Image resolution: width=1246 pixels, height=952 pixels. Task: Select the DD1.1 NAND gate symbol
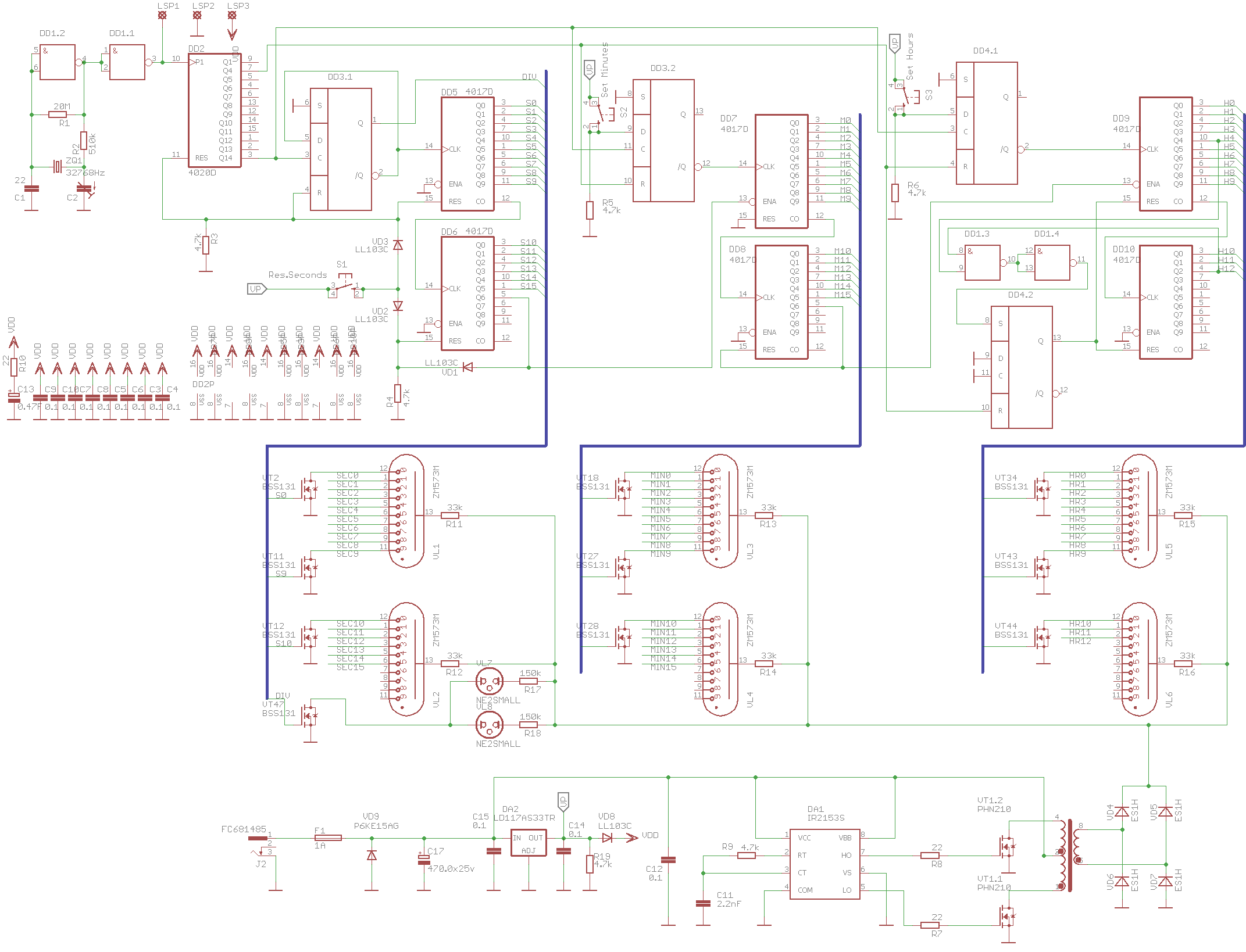click(127, 62)
